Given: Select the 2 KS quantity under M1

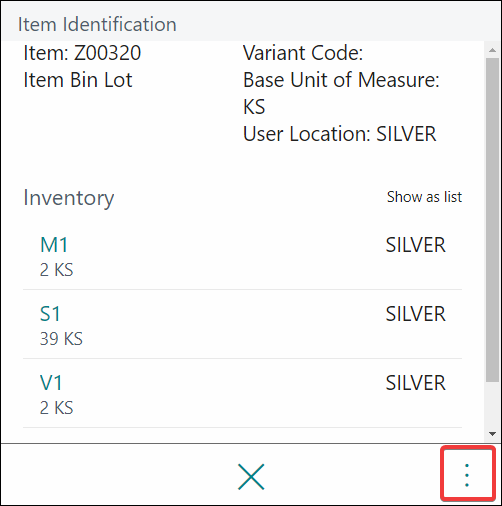Looking at the screenshot, I should (x=56, y=270).
